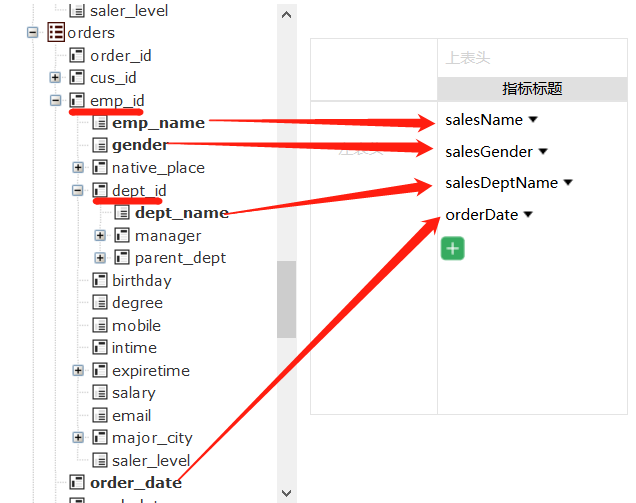Image resolution: width=636 pixels, height=503 pixels.
Task: Expand the parent_dept node
Action: click(x=100, y=258)
